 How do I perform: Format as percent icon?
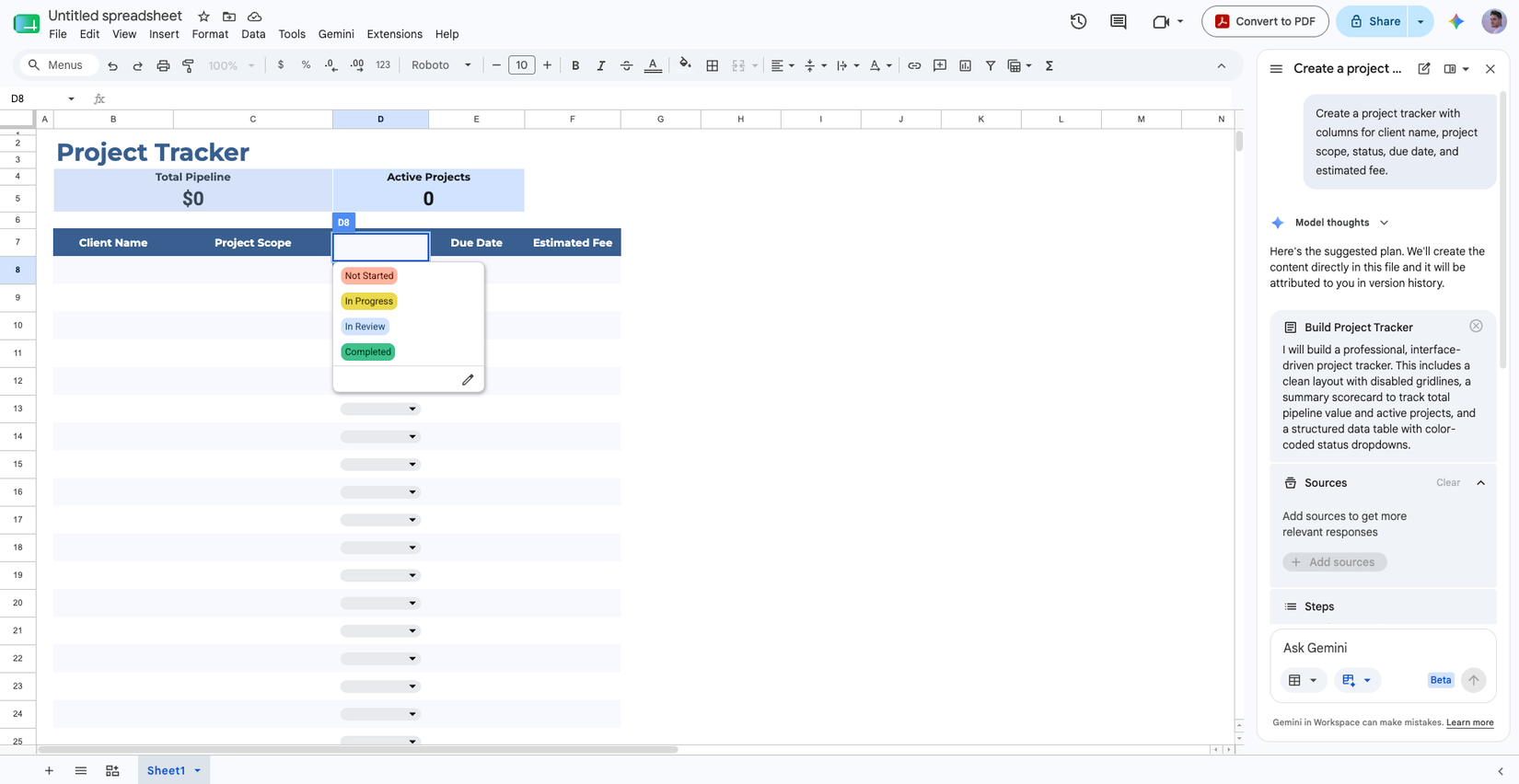click(x=306, y=65)
